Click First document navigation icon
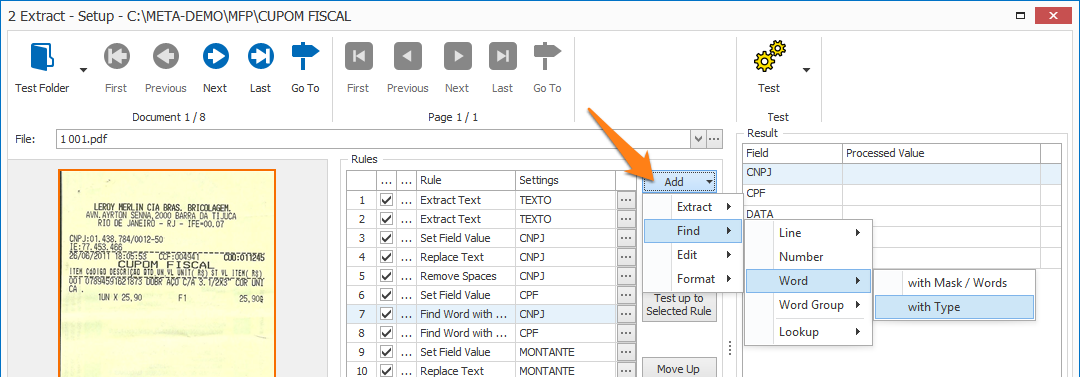The image size is (1080, 377). [116, 56]
